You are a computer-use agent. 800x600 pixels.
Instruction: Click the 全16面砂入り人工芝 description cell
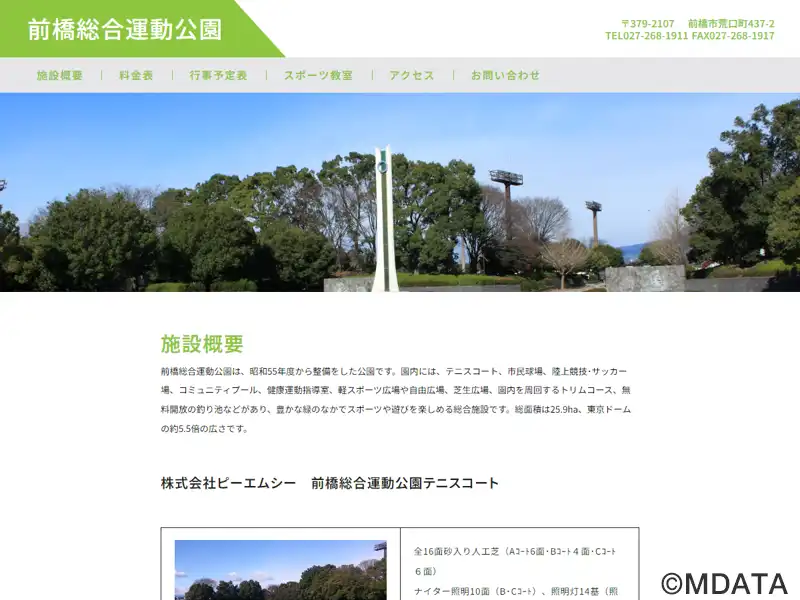click(x=519, y=564)
